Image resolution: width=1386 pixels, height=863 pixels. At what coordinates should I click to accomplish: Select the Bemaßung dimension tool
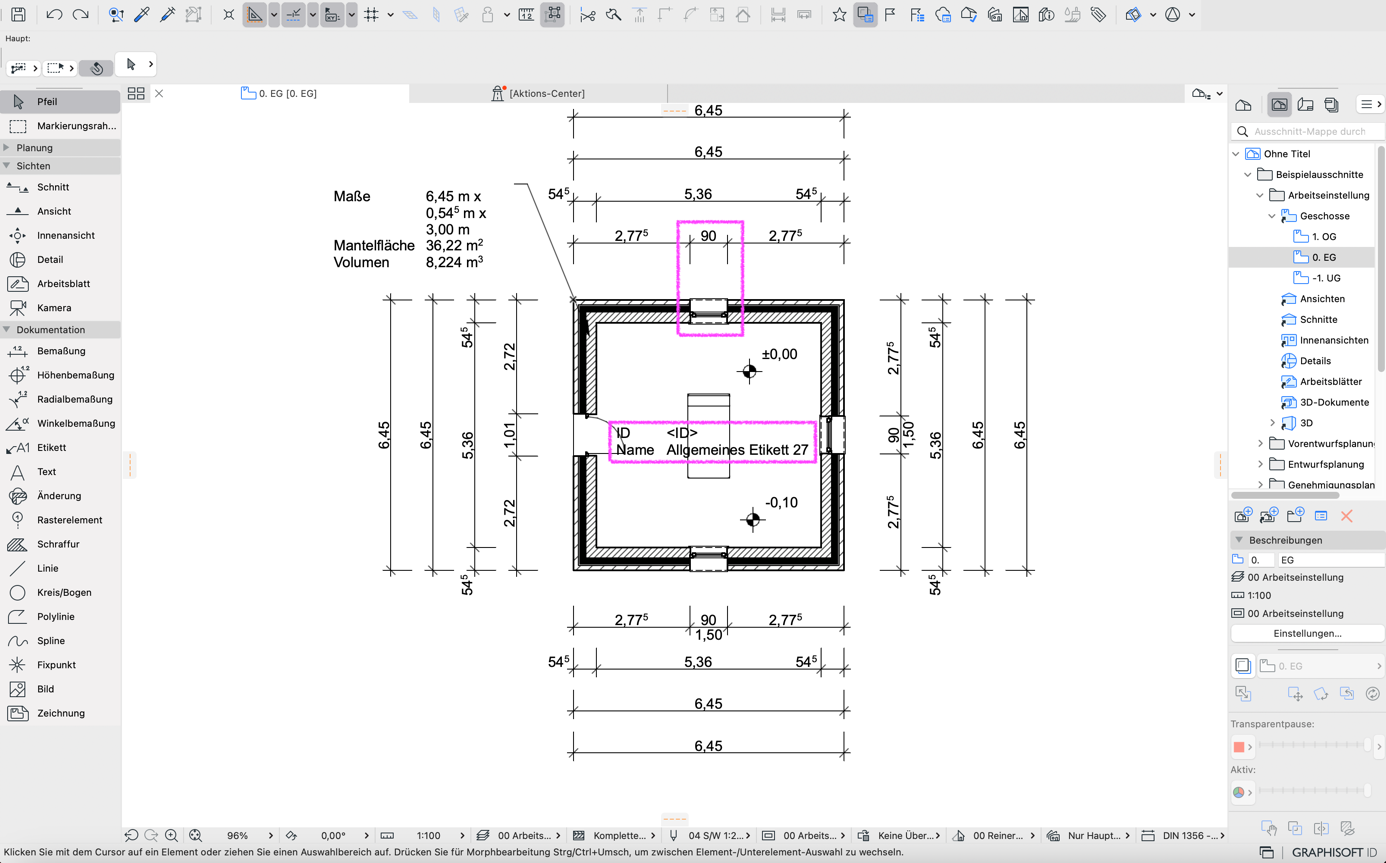pyautogui.click(x=60, y=351)
